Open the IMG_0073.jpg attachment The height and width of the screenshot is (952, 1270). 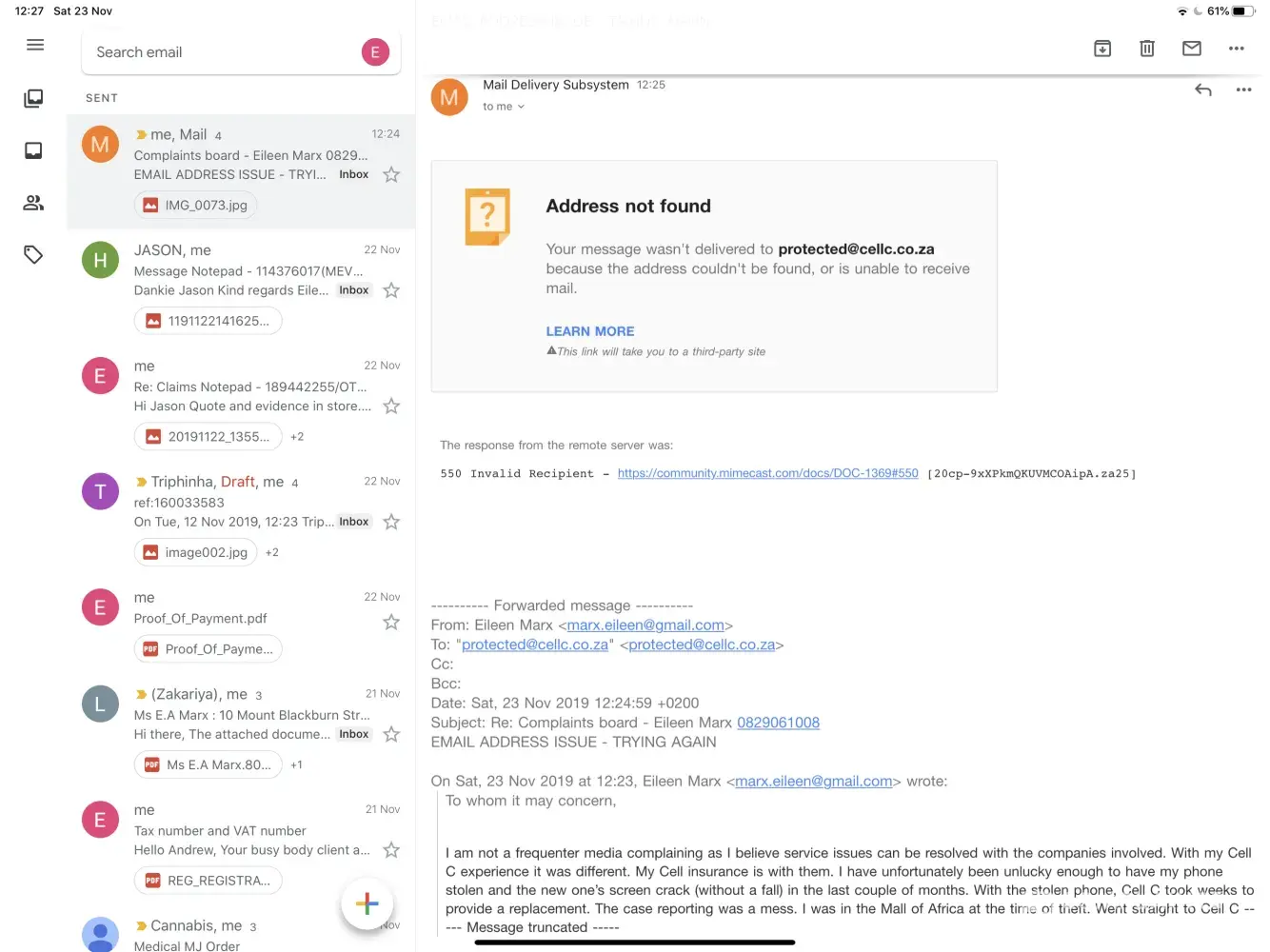coord(196,205)
